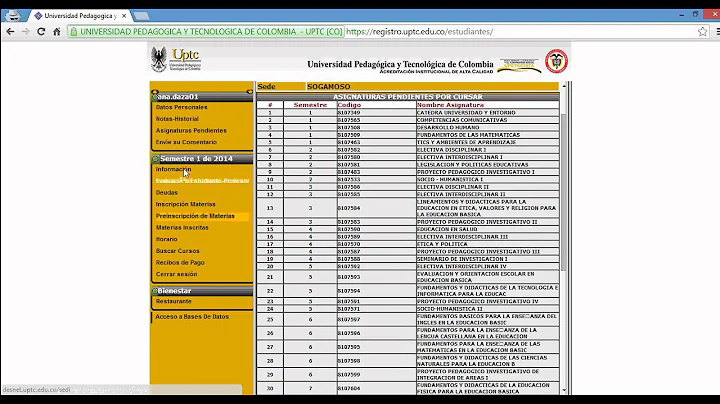Select CATEDRA UNIVERSIDAD Y ENTORNO row text
This screenshot has height=404, width=720.
[x=466, y=112]
